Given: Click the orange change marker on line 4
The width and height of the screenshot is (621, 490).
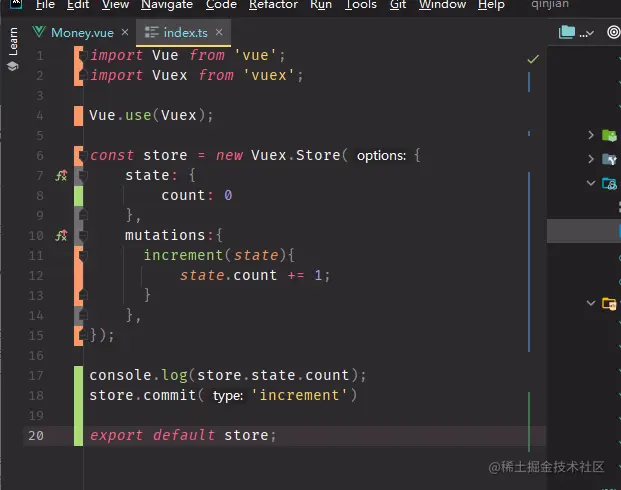Looking at the screenshot, I should coord(78,116).
